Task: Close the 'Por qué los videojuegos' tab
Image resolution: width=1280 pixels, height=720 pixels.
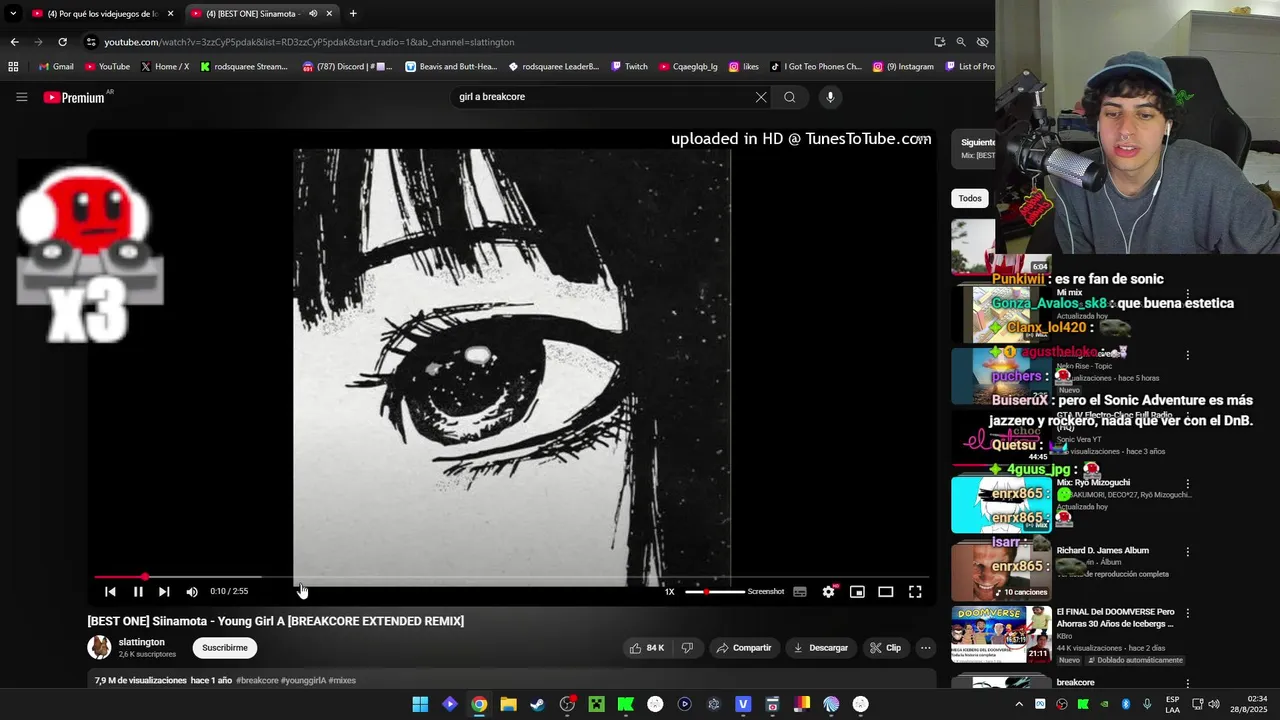Action: point(170,14)
